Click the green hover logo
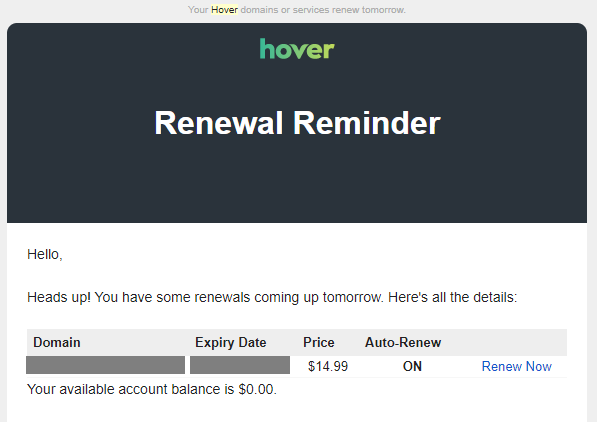The image size is (597, 422). pos(297,49)
